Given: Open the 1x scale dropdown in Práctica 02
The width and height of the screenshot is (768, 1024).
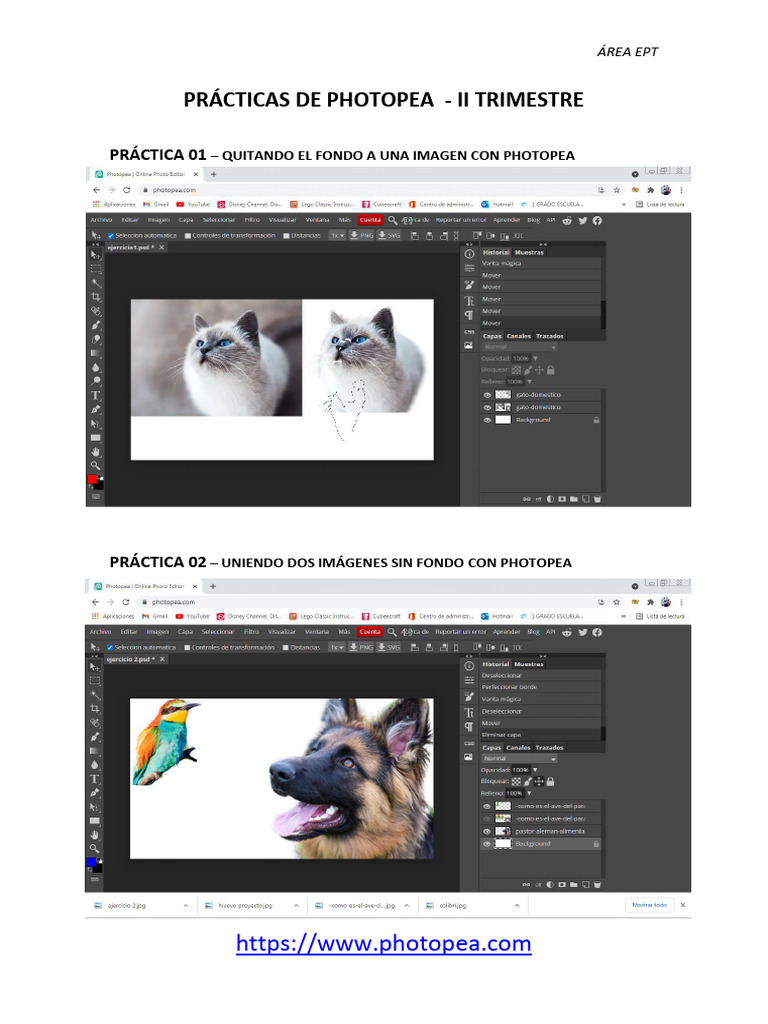Looking at the screenshot, I should [x=336, y=648].
